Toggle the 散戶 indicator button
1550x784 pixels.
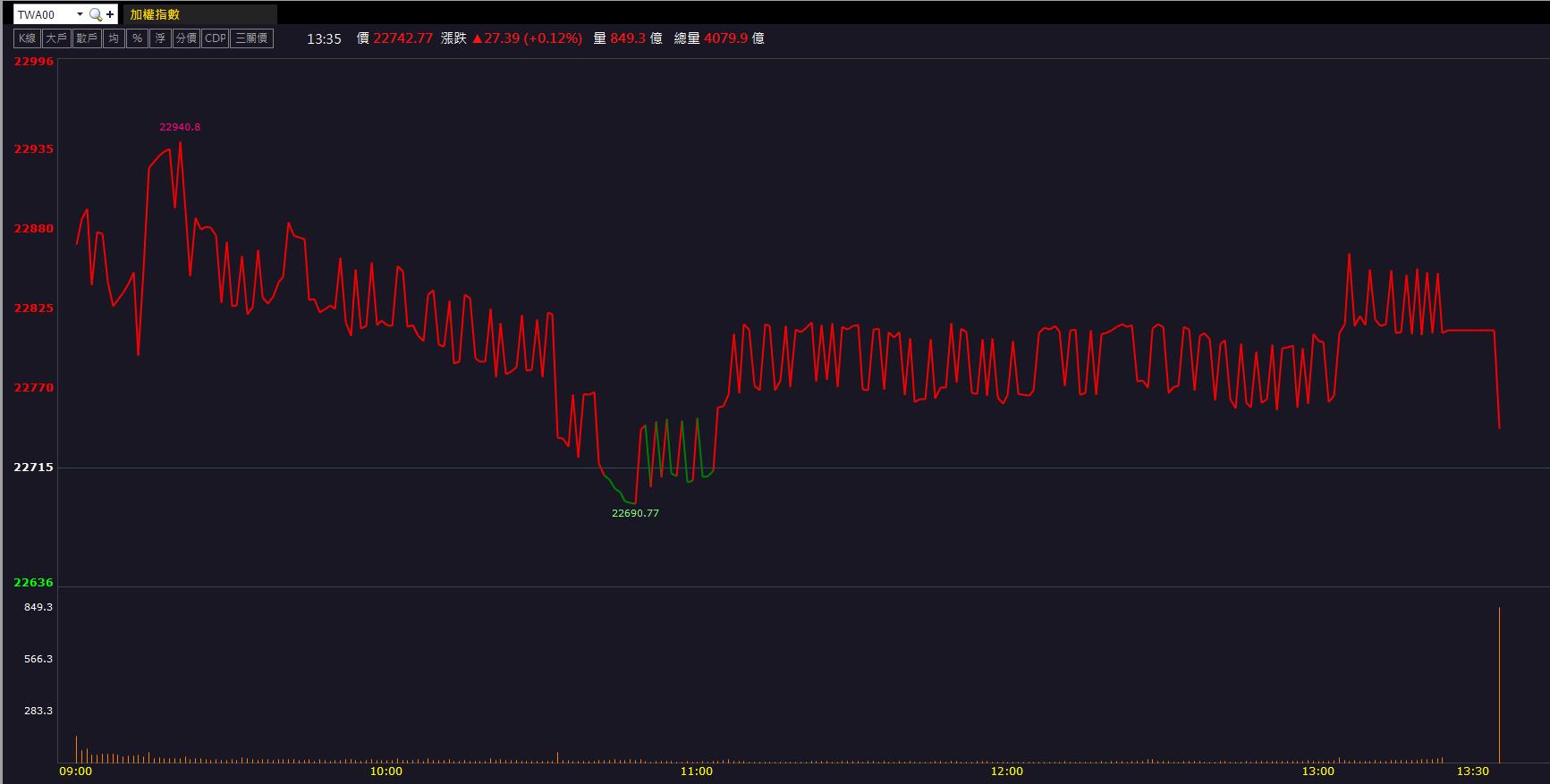pos(87,38)
